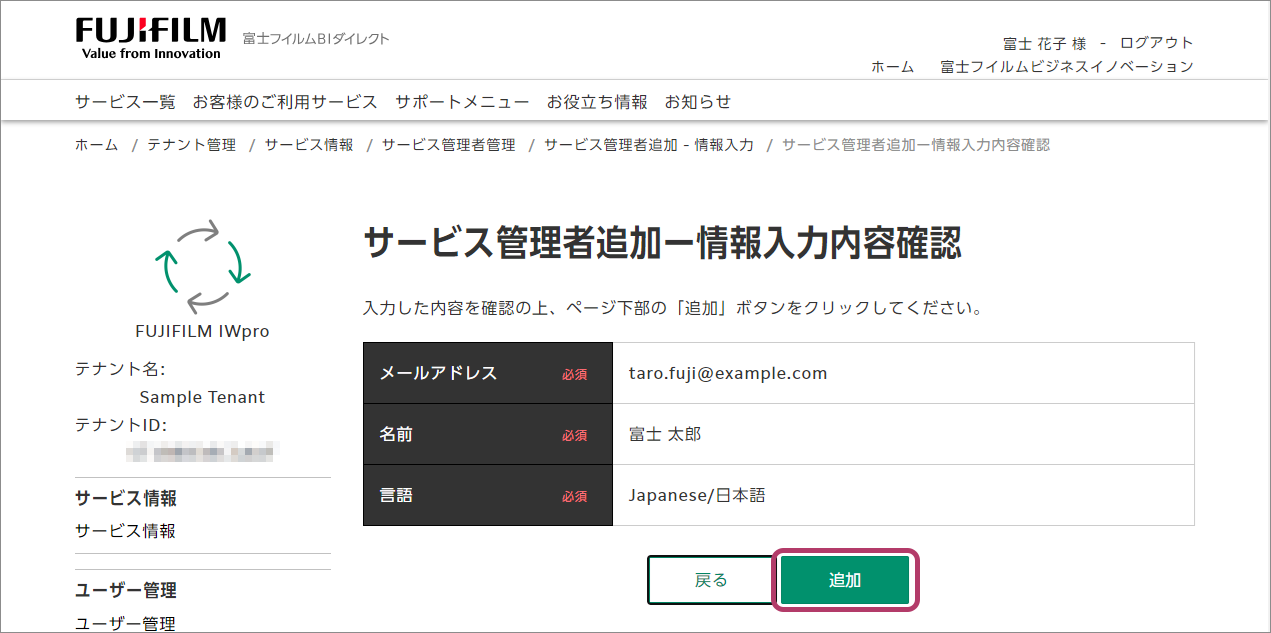This screenshot has height=633, width=1271.
Task: Click the current breadcrumb サービス管理者追加ー情報入力内容確認
Action: [916, 145]
